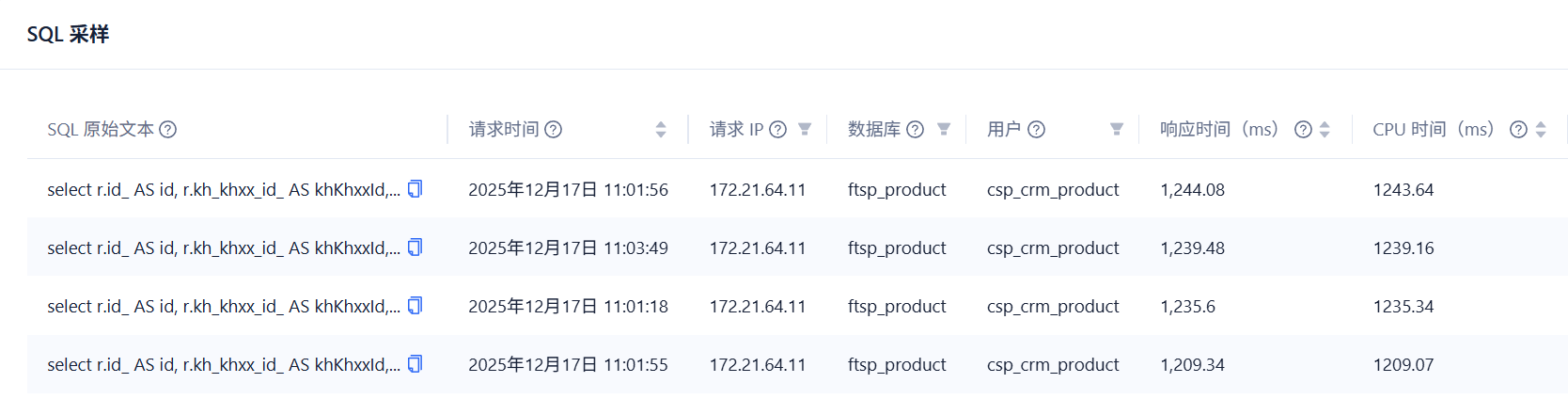Sort table by 响应时间 (ms) column

pyautogui.click(x=1325, y=129)
